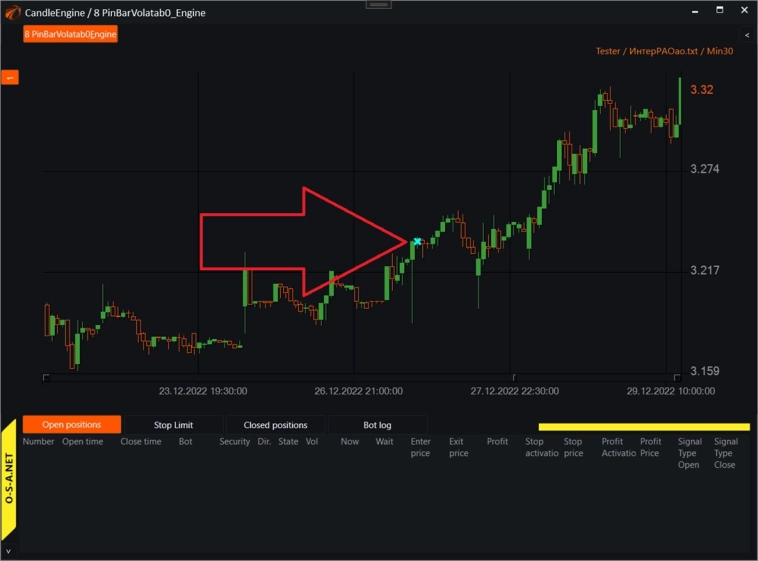Show the Closed positions tab
758x561 pixels.
coord(275,425)
